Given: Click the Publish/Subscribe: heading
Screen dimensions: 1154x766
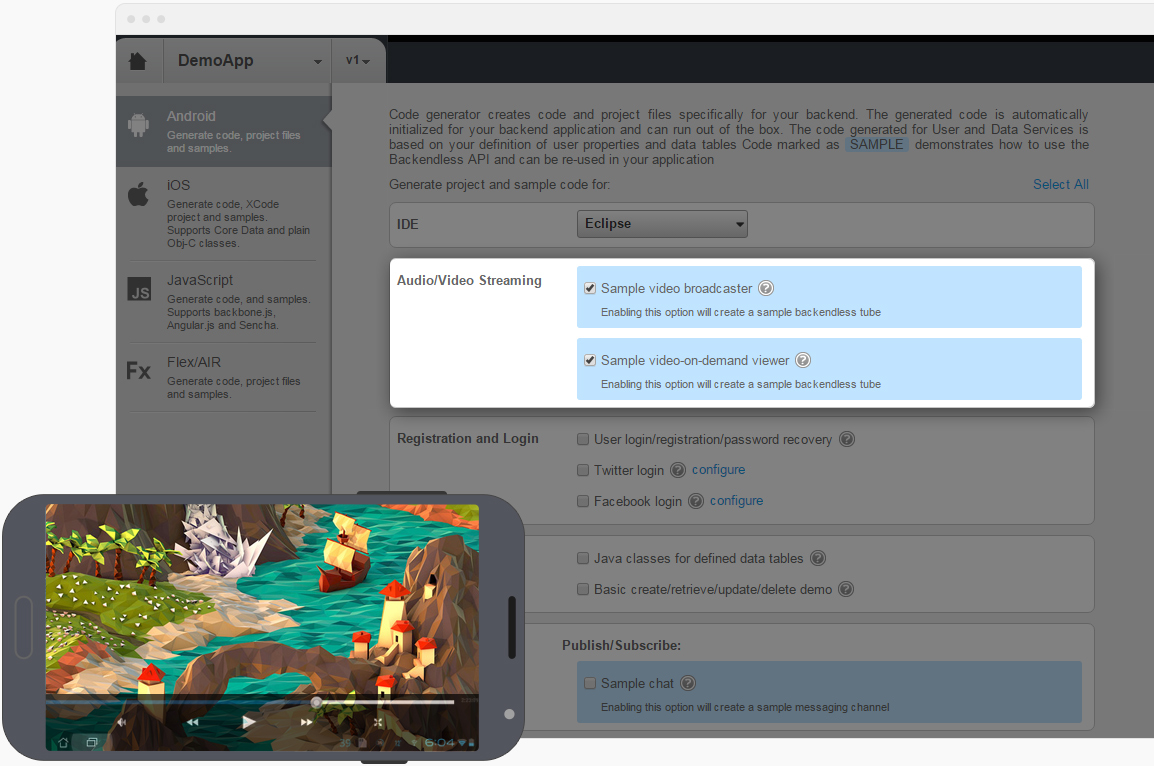Looking at the screenshot, I should 621,645.
